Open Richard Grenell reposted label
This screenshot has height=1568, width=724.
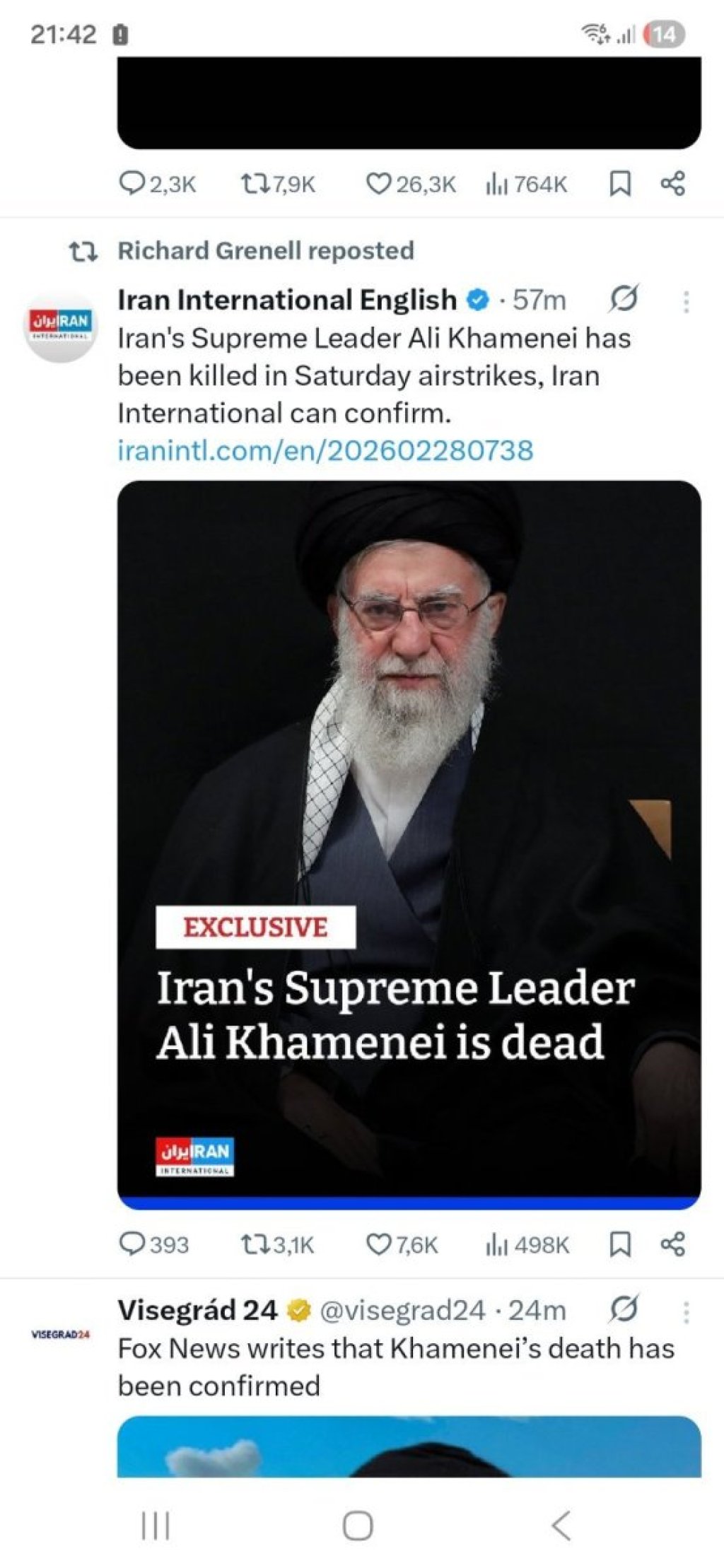[266, 251]
